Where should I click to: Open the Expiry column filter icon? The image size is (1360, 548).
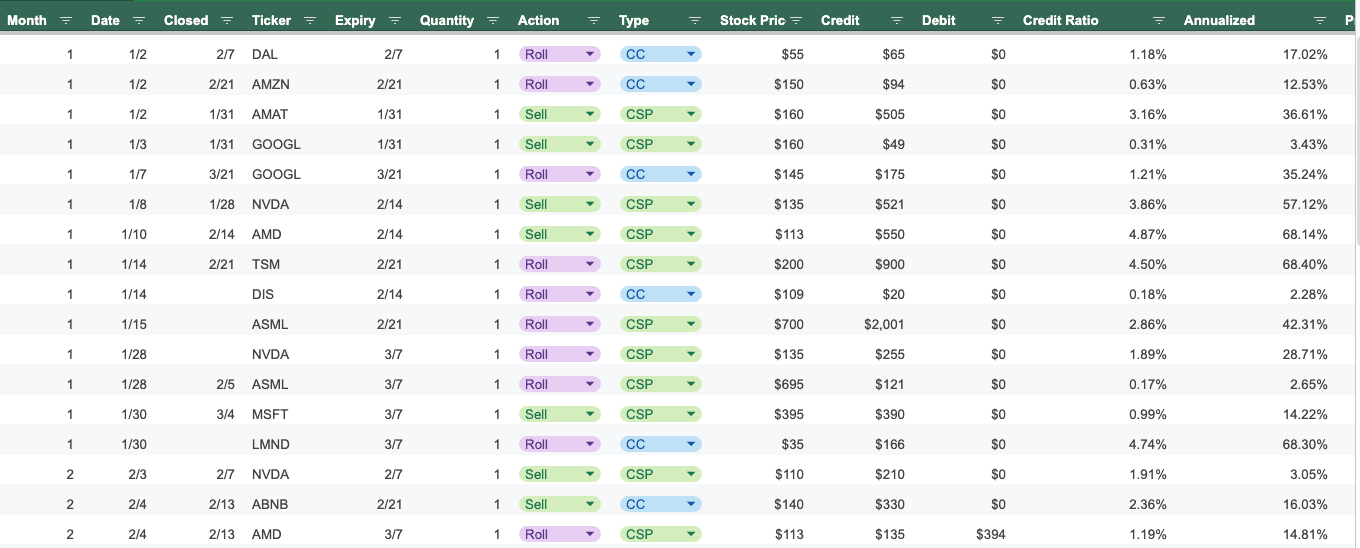[x=395, y=20]
